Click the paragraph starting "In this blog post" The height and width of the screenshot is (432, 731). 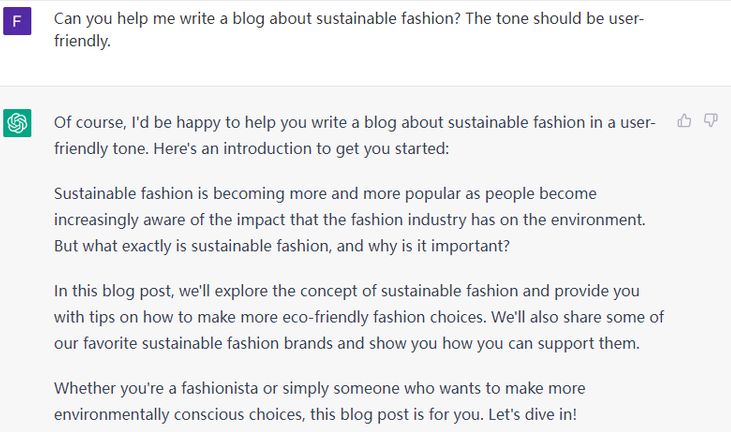click(359, 316)
